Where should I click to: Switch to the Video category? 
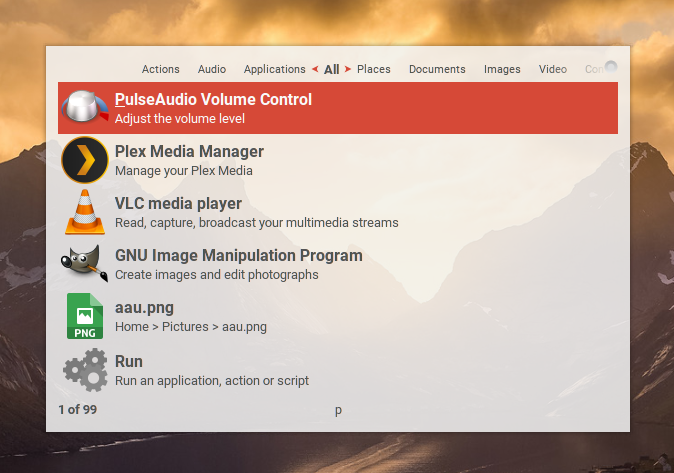click(x=553, y=69)
